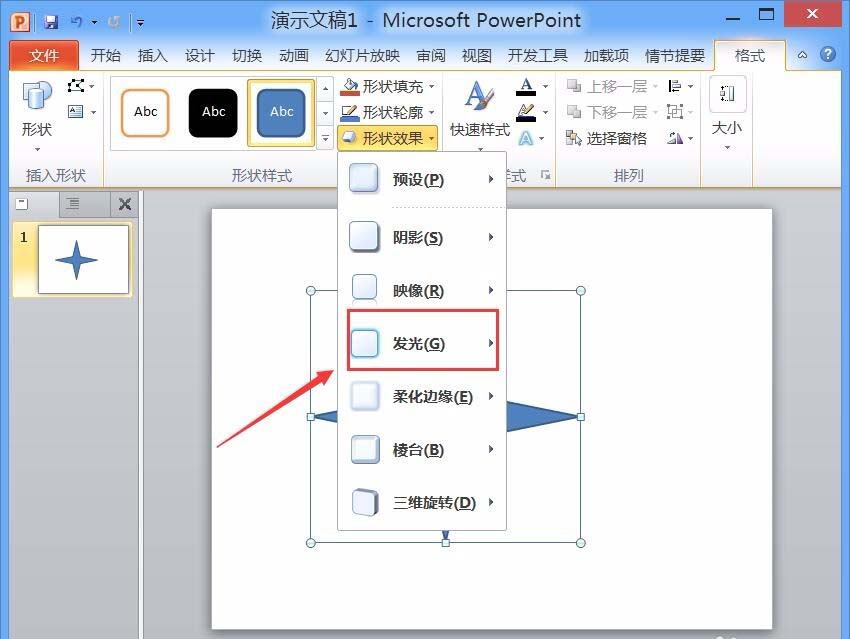
Task: Click the Insert Shapes gallery icon
Action: (x=37, y=100)
